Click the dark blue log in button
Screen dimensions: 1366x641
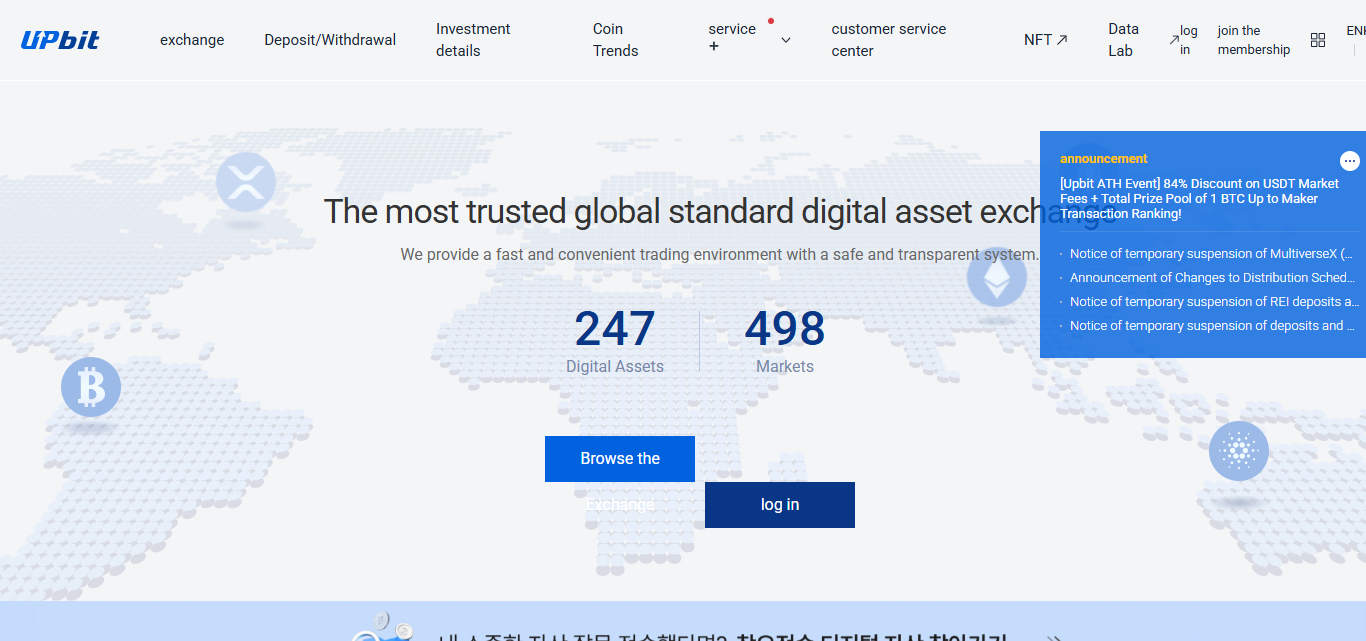coord(780,505)
